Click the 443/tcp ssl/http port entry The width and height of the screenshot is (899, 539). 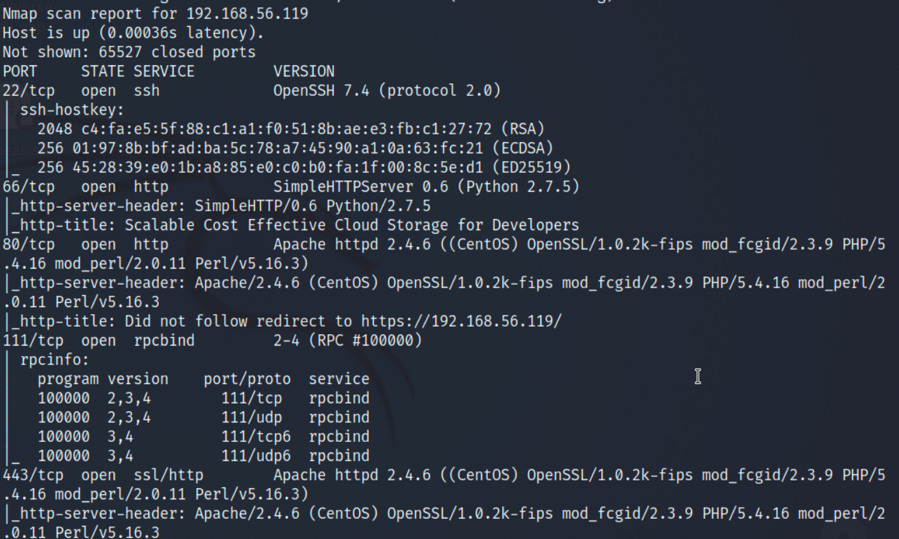tap(103, 475)
